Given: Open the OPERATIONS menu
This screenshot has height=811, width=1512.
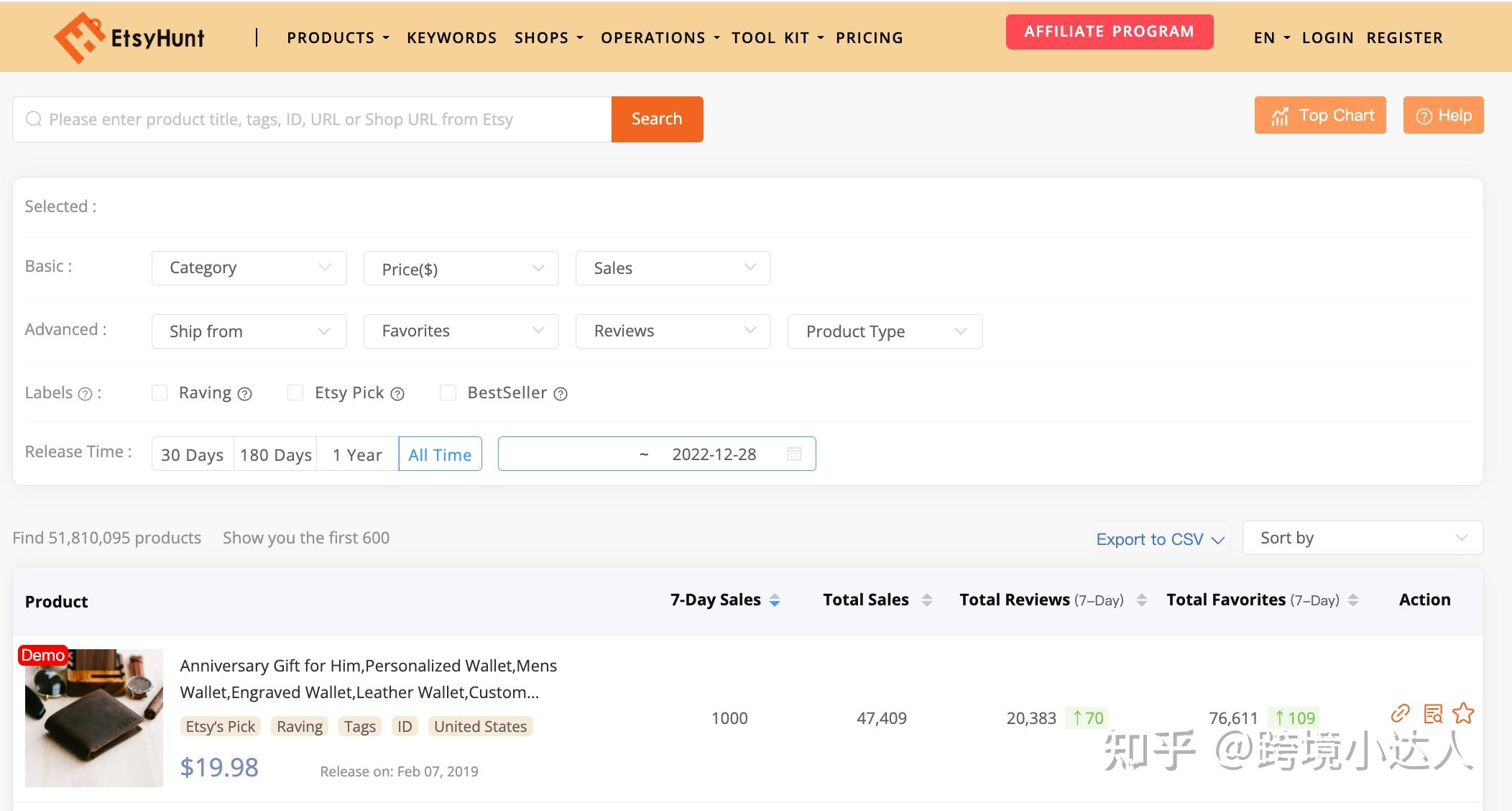Looking at the screenshot, I should (x=653, y=37).
